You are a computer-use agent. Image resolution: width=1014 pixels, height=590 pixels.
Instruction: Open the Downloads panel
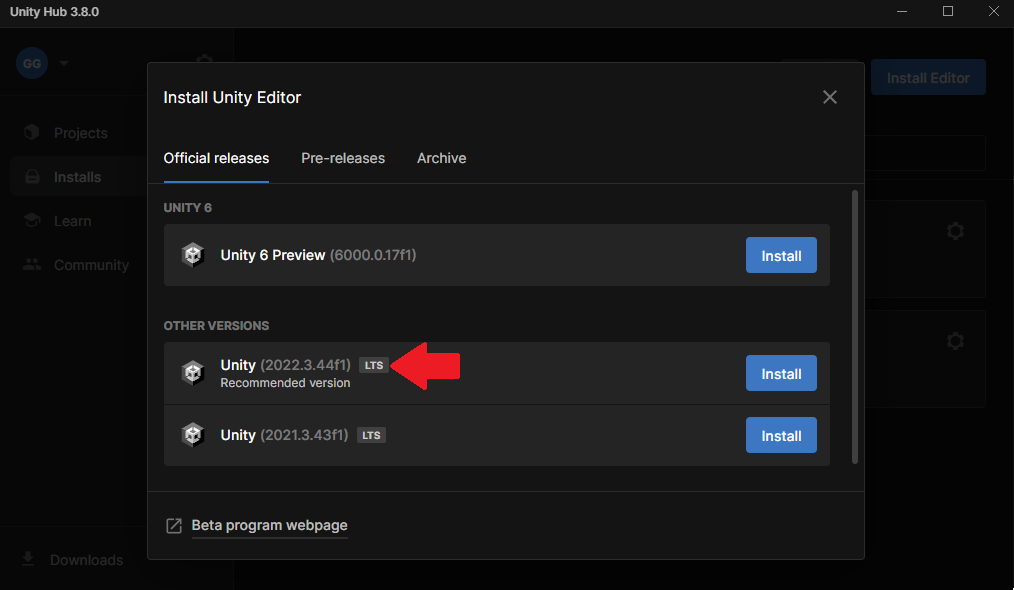pos(86,560)
